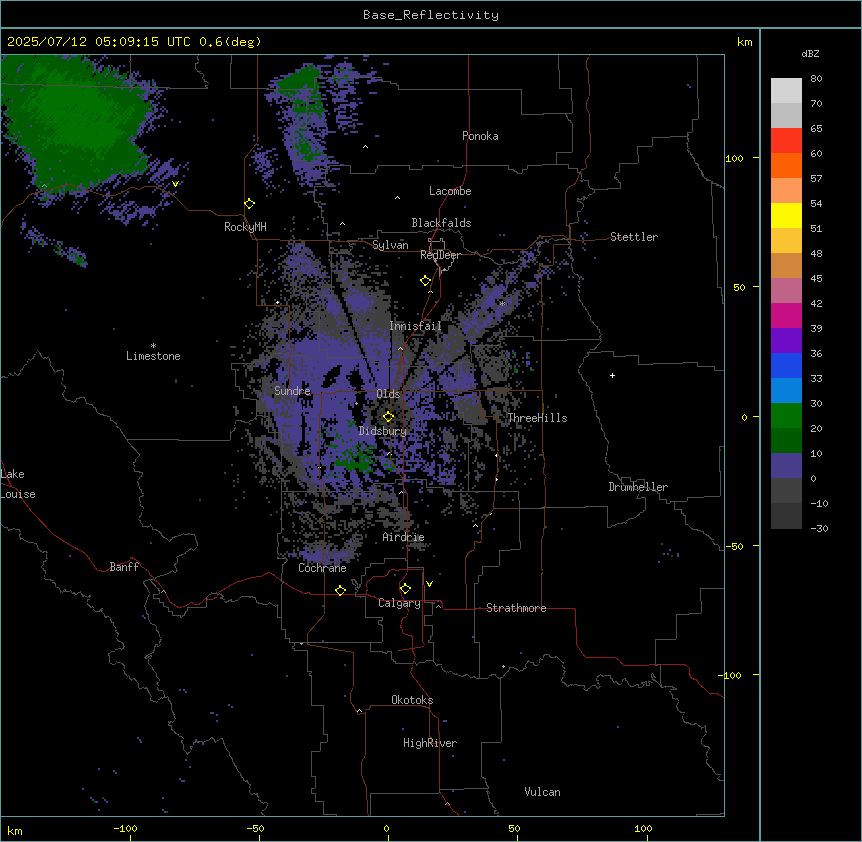The image size is (862, 842).
Task: Click the Sylvan label
Action: [x=390, y=245]
